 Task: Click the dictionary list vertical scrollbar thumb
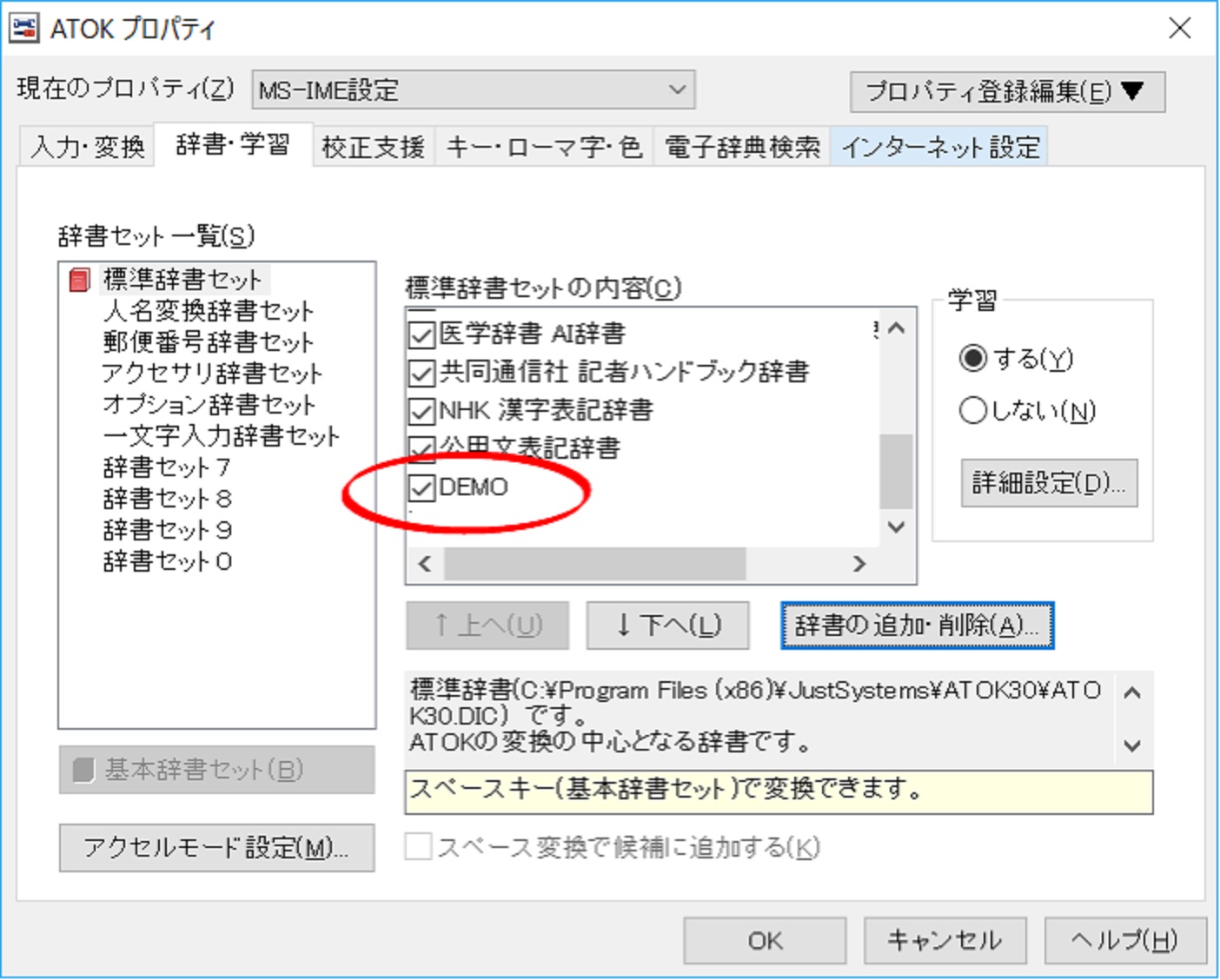click(897, 472)
